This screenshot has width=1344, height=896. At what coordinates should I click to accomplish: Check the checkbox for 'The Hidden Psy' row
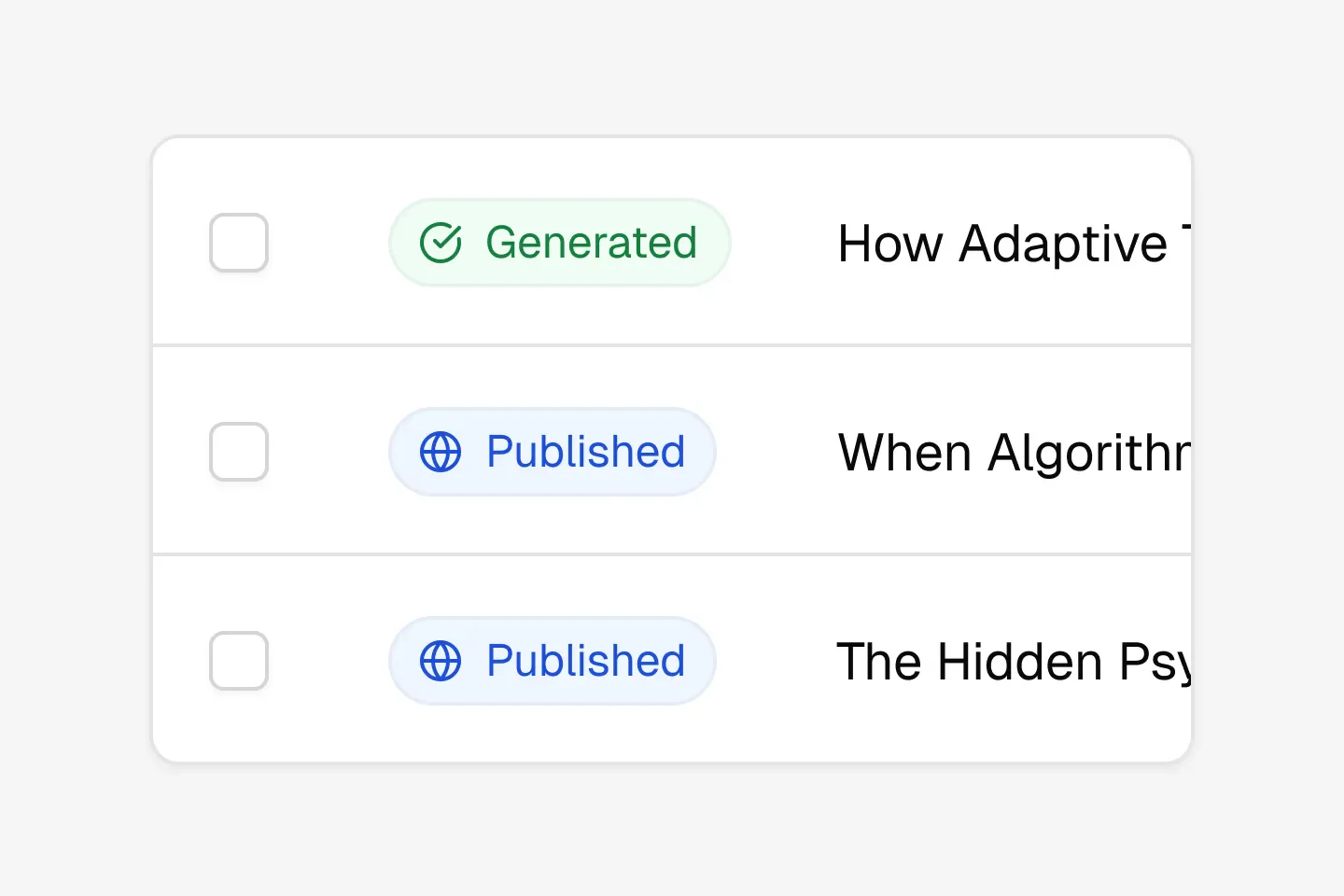point(239,661)
